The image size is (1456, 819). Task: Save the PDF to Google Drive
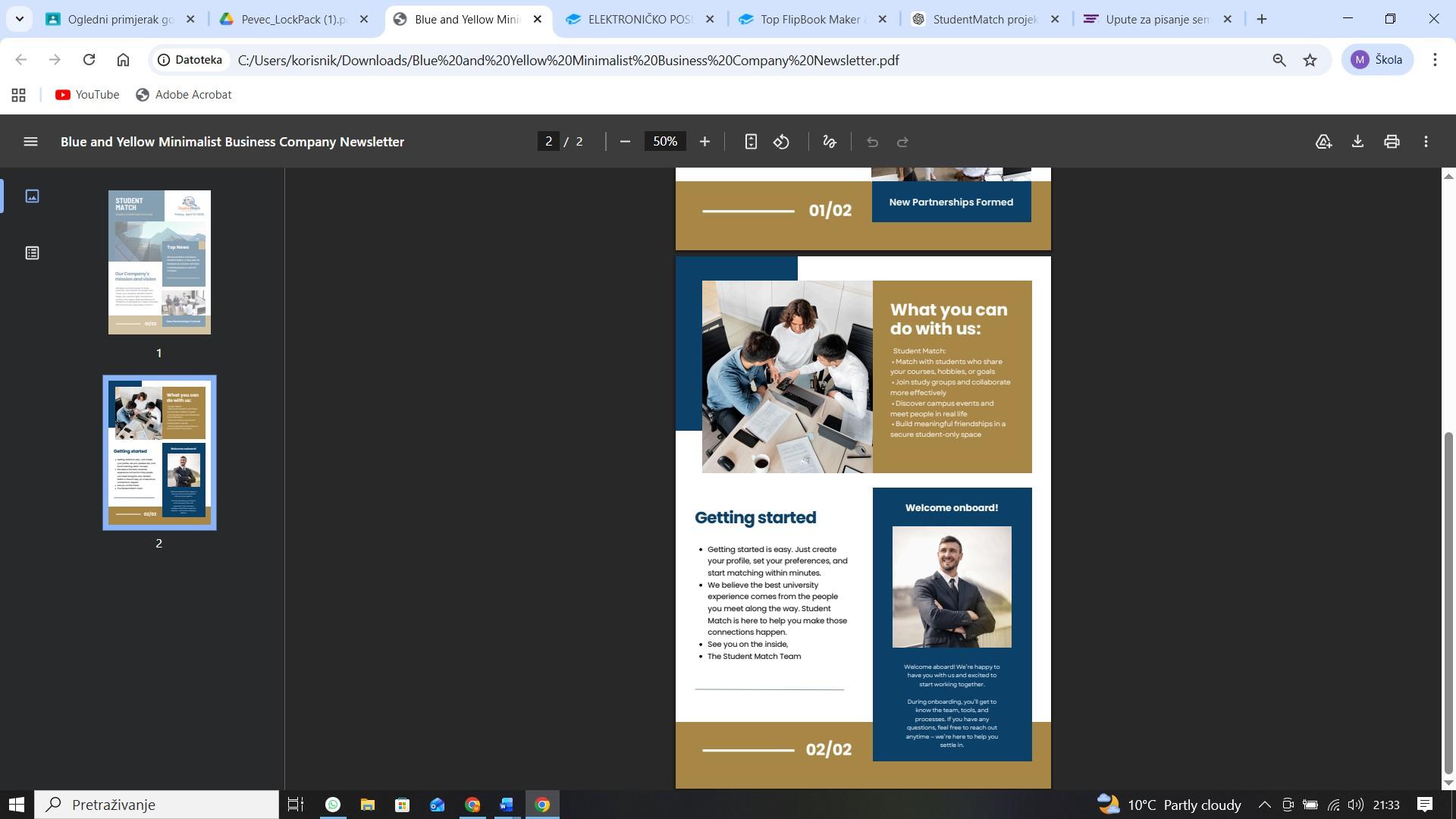(x=1323, y=142)
